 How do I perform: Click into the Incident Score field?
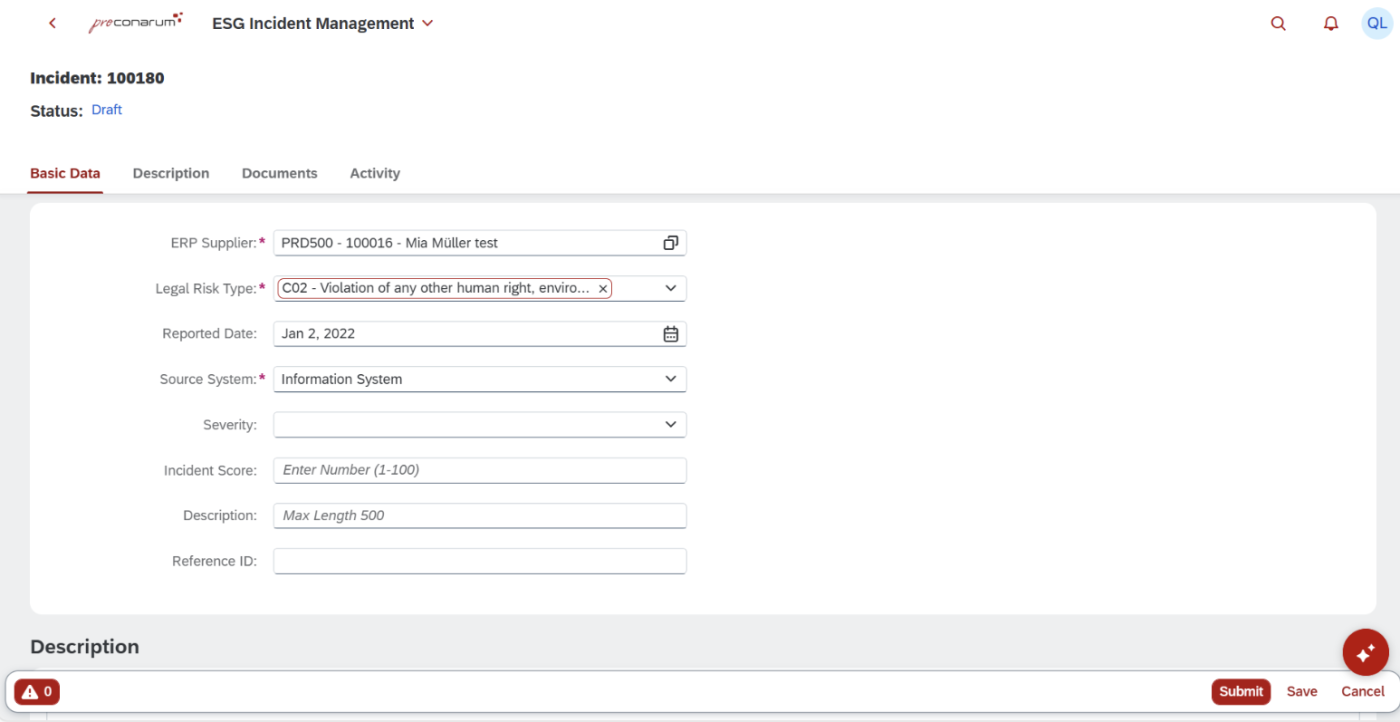[x=480, y=470]
